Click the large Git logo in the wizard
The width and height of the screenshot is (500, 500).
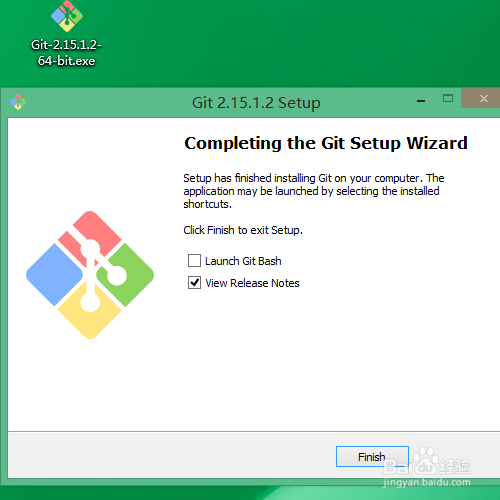(x=90, y=275)
